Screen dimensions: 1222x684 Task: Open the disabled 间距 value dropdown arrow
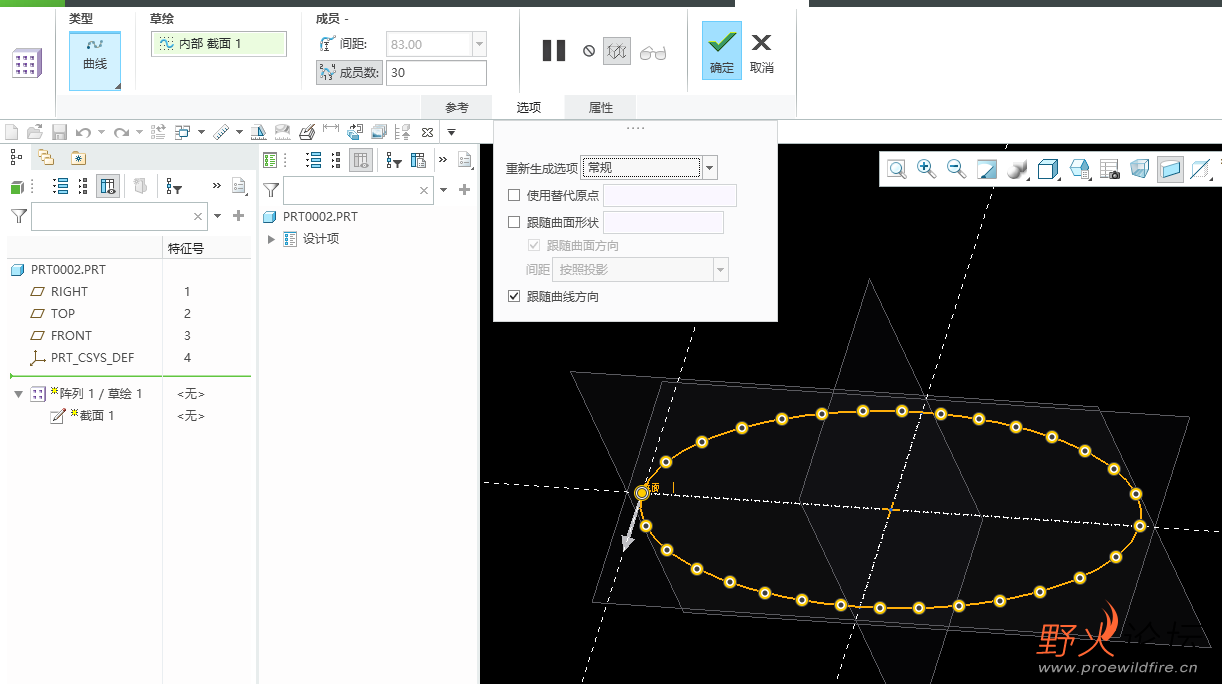[479, 44]
